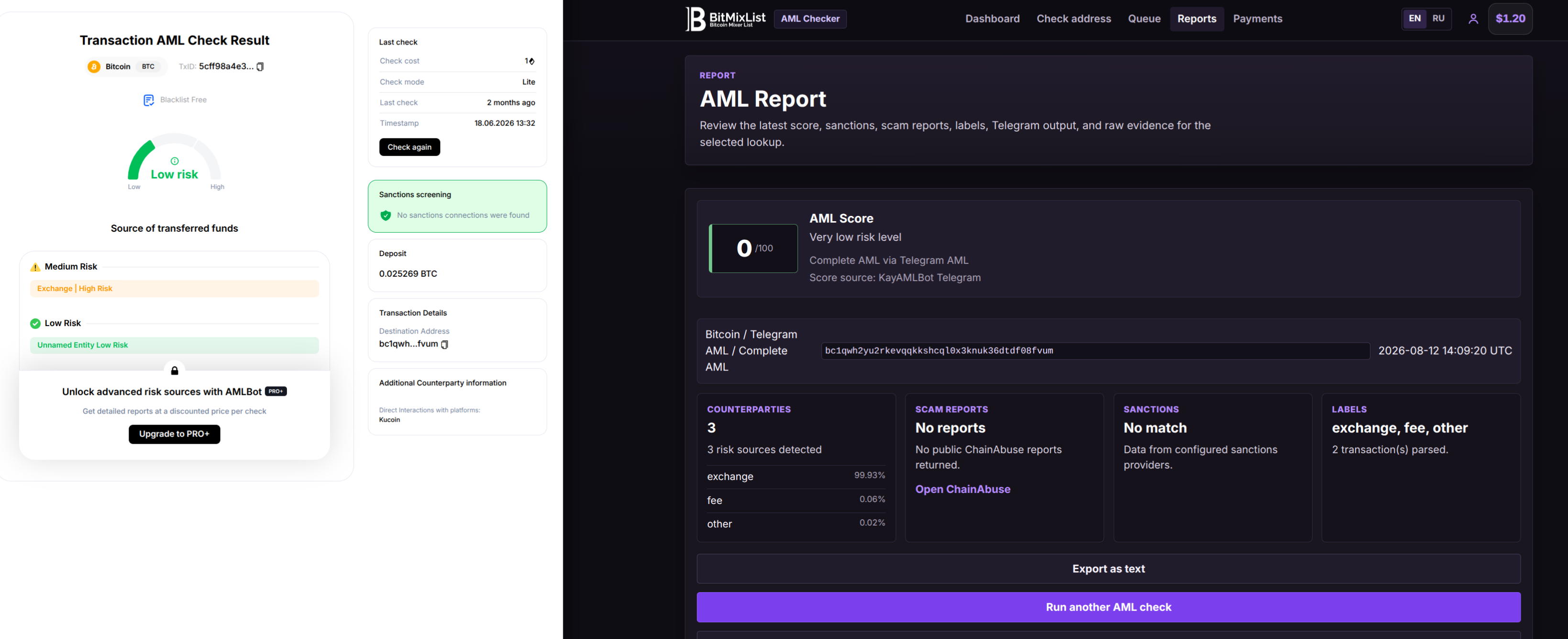Click the fee 0.06% row
Viewport: 1568px width, 639px height.
pos(795,500)
